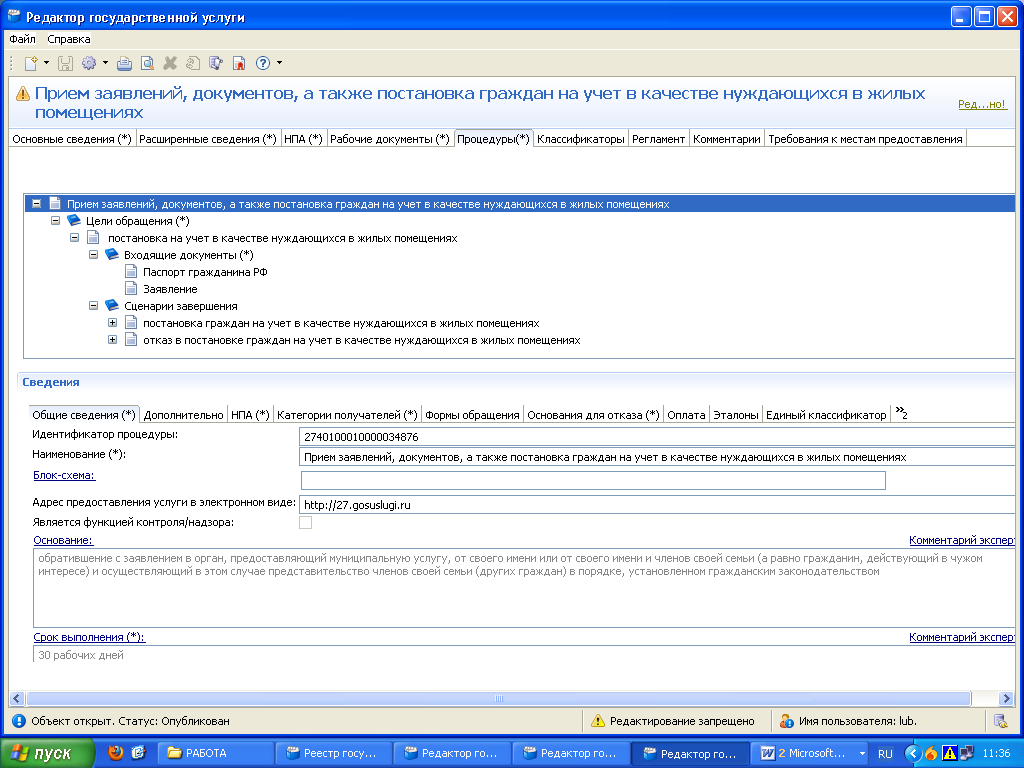
Task: Click the user icon next to username
Action: (787, 721)
